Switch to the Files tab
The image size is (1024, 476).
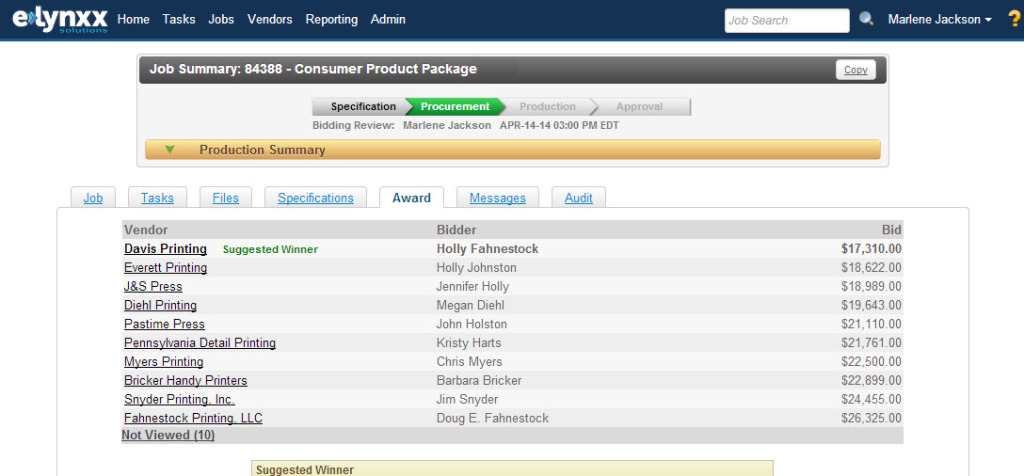[225, 198]
